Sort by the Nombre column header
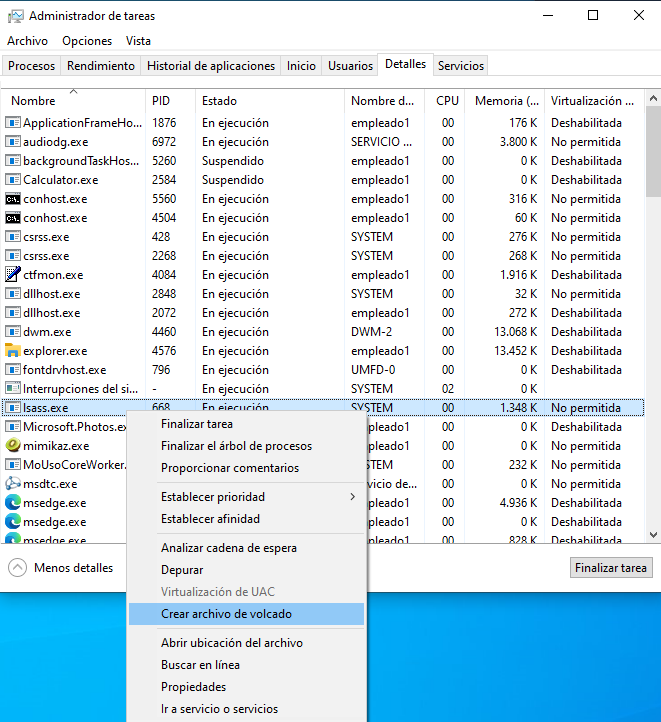661x722 pixels. 74,101
